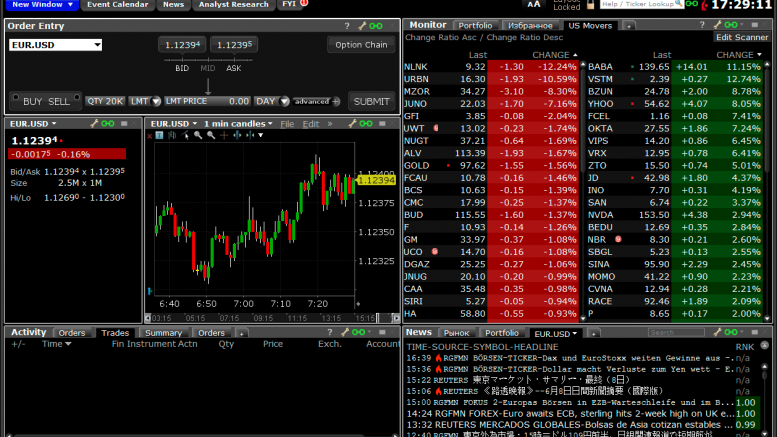
Task: Open EUR.USD symbol combo box in Order Entry
Action: point(56,45)
